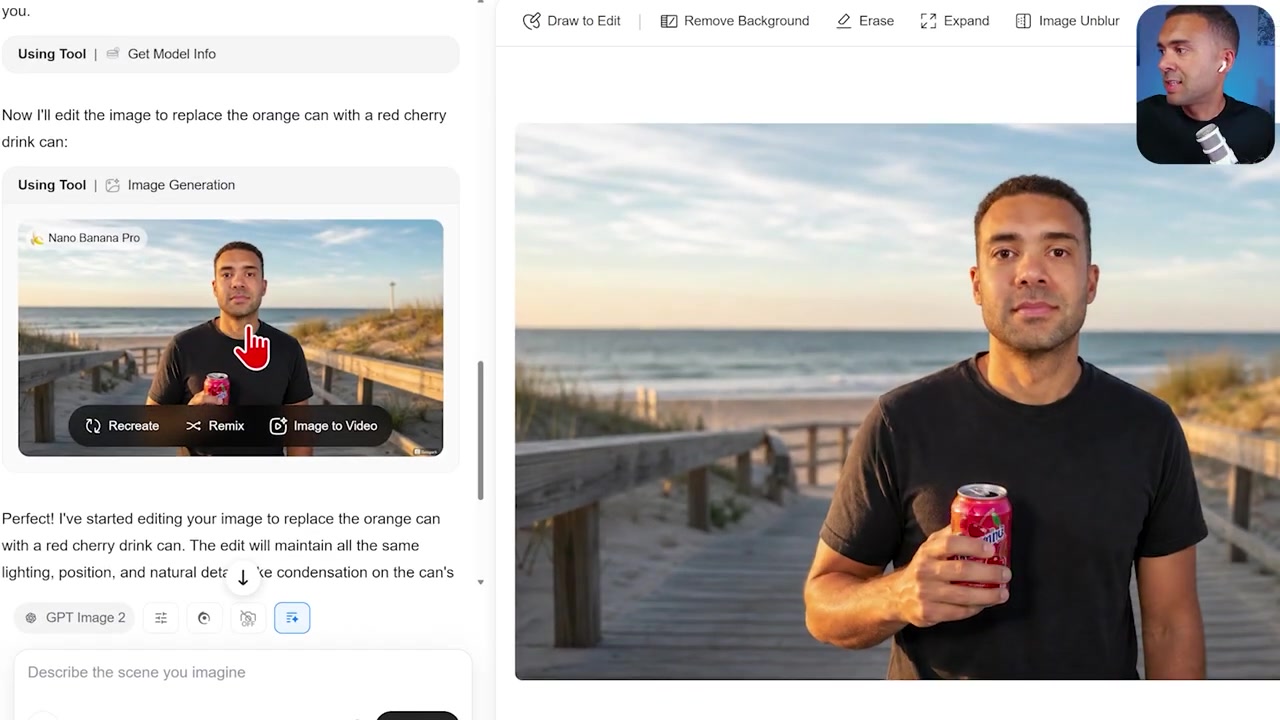Toggle the camera OFF switch icon

[x=248, y=618]
